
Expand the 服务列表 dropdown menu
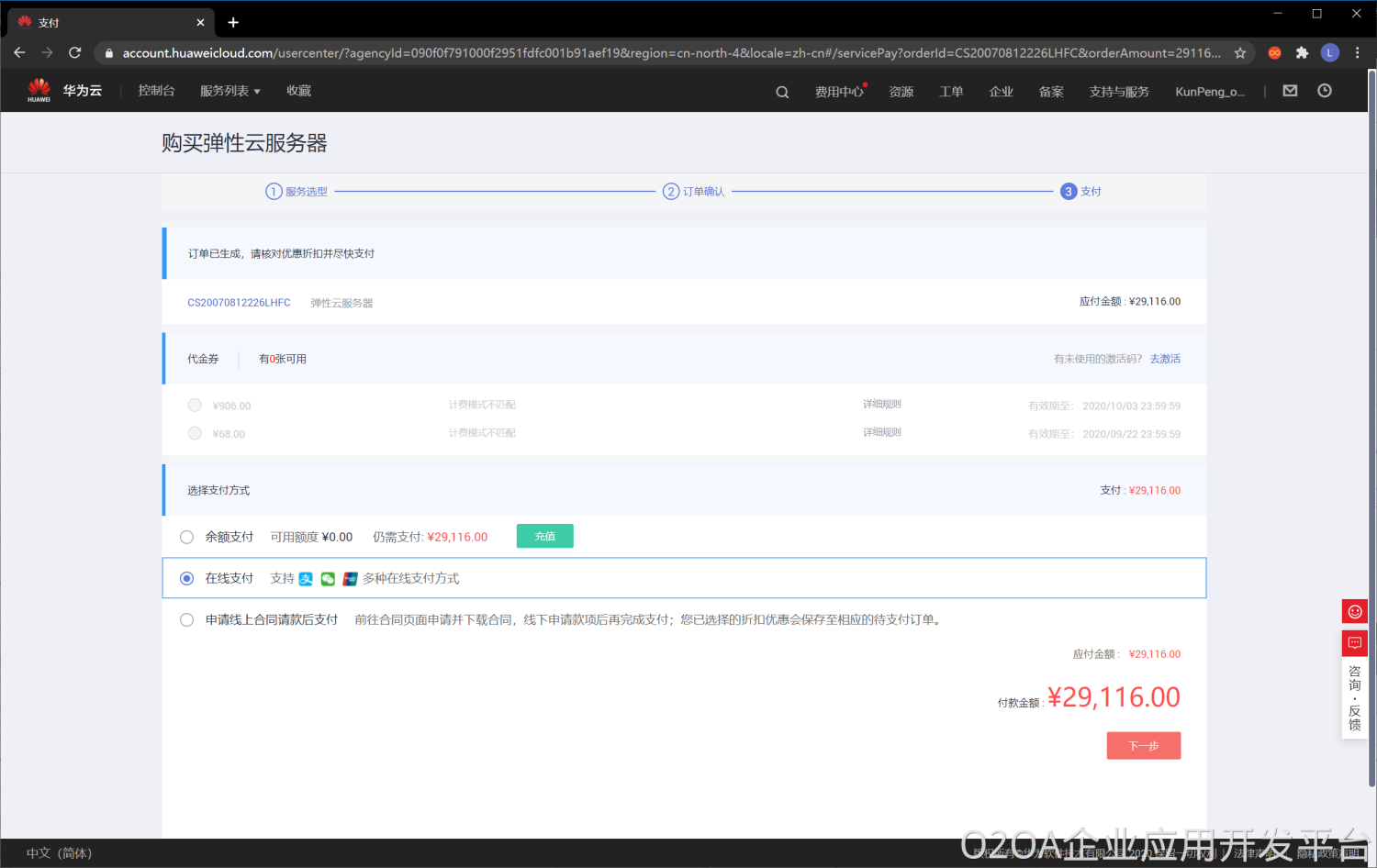(229, 91)
